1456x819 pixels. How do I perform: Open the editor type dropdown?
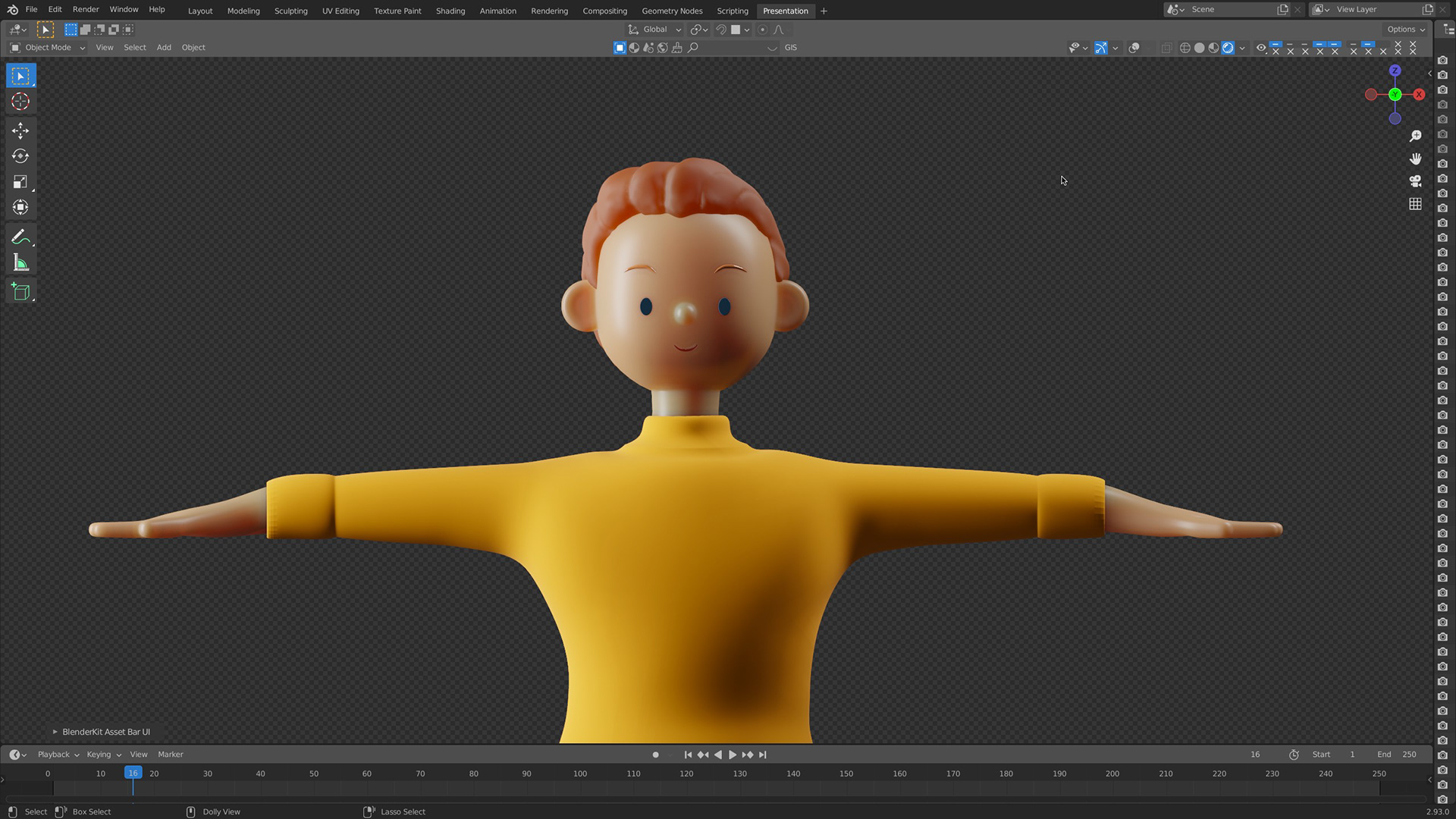tap(17, 30)
